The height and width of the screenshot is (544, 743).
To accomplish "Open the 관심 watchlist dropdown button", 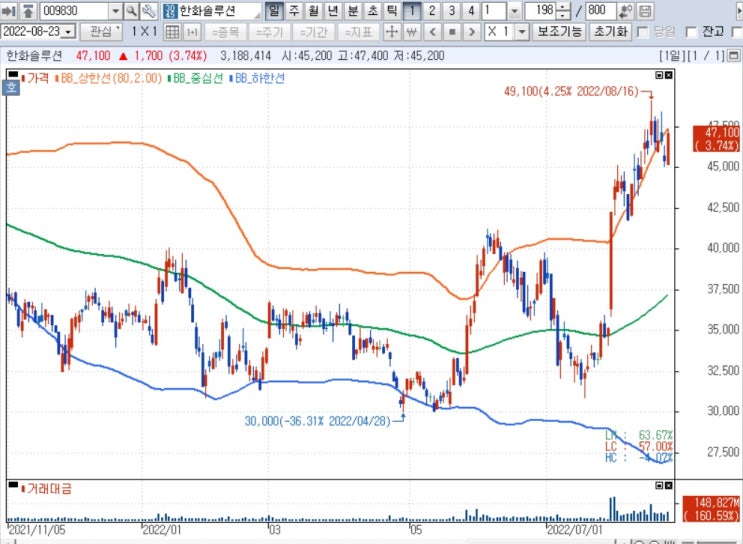I will click(101, 32).
